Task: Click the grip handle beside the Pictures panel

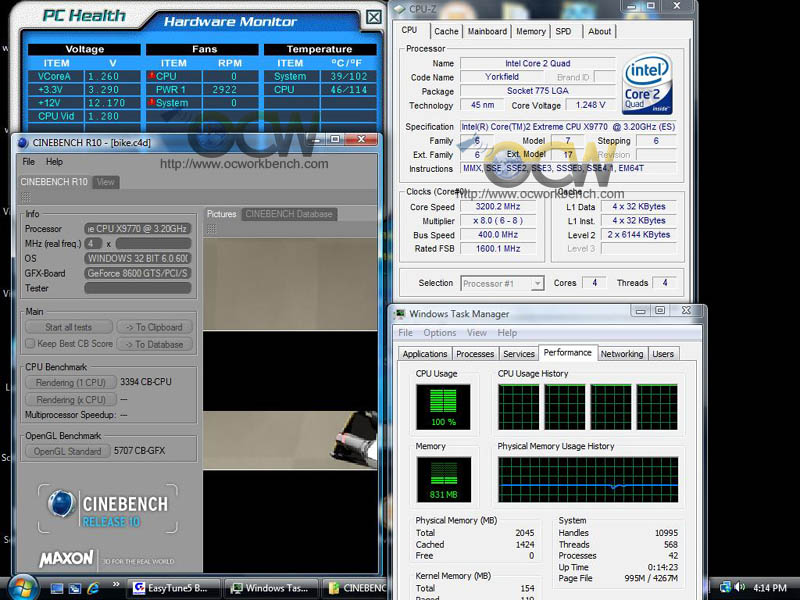Action: (211, 229)
